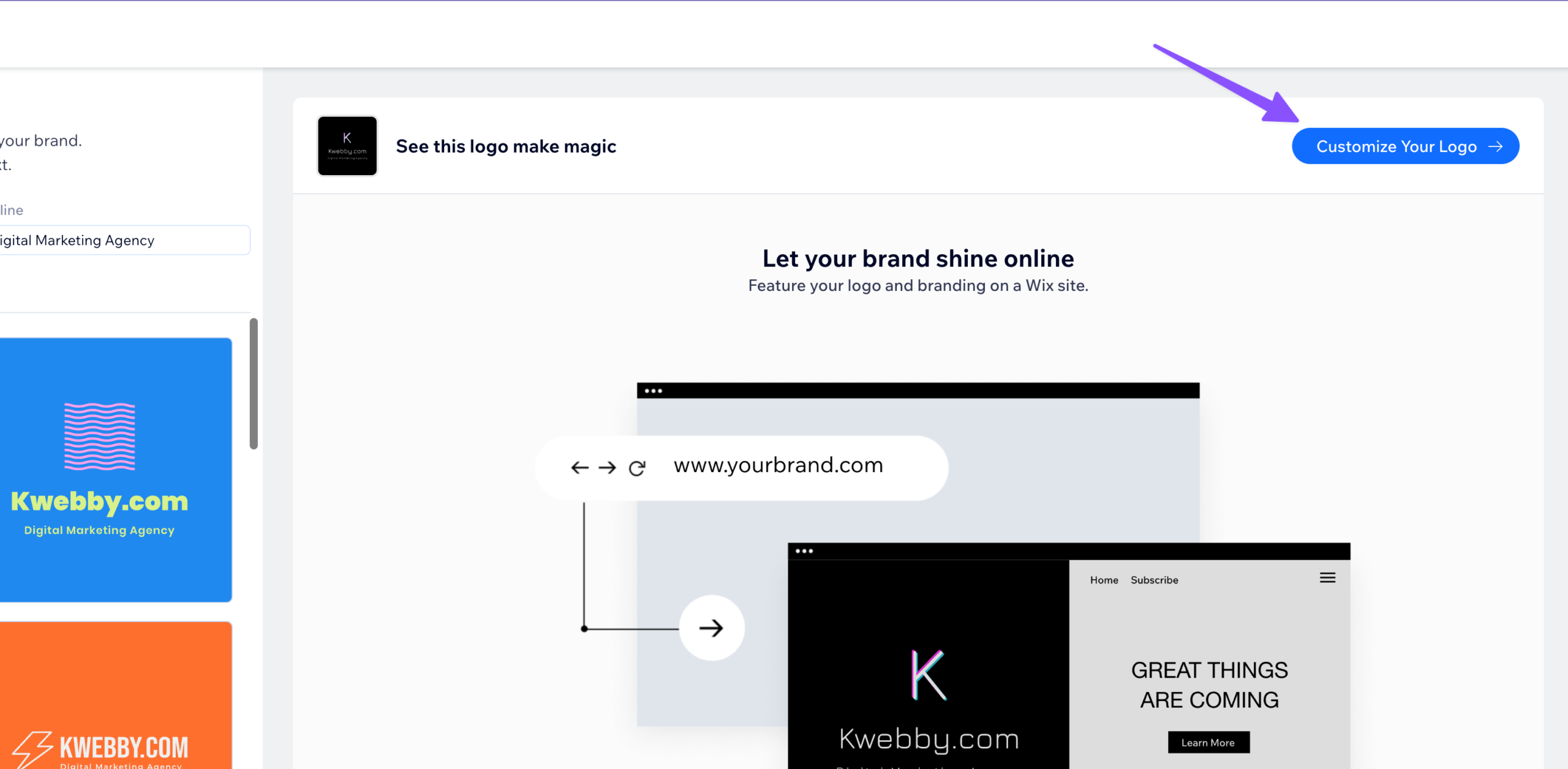Click the Kwebby.com text in dark preview
This screenshot has width=1568, height=769.
coord(928,739)
